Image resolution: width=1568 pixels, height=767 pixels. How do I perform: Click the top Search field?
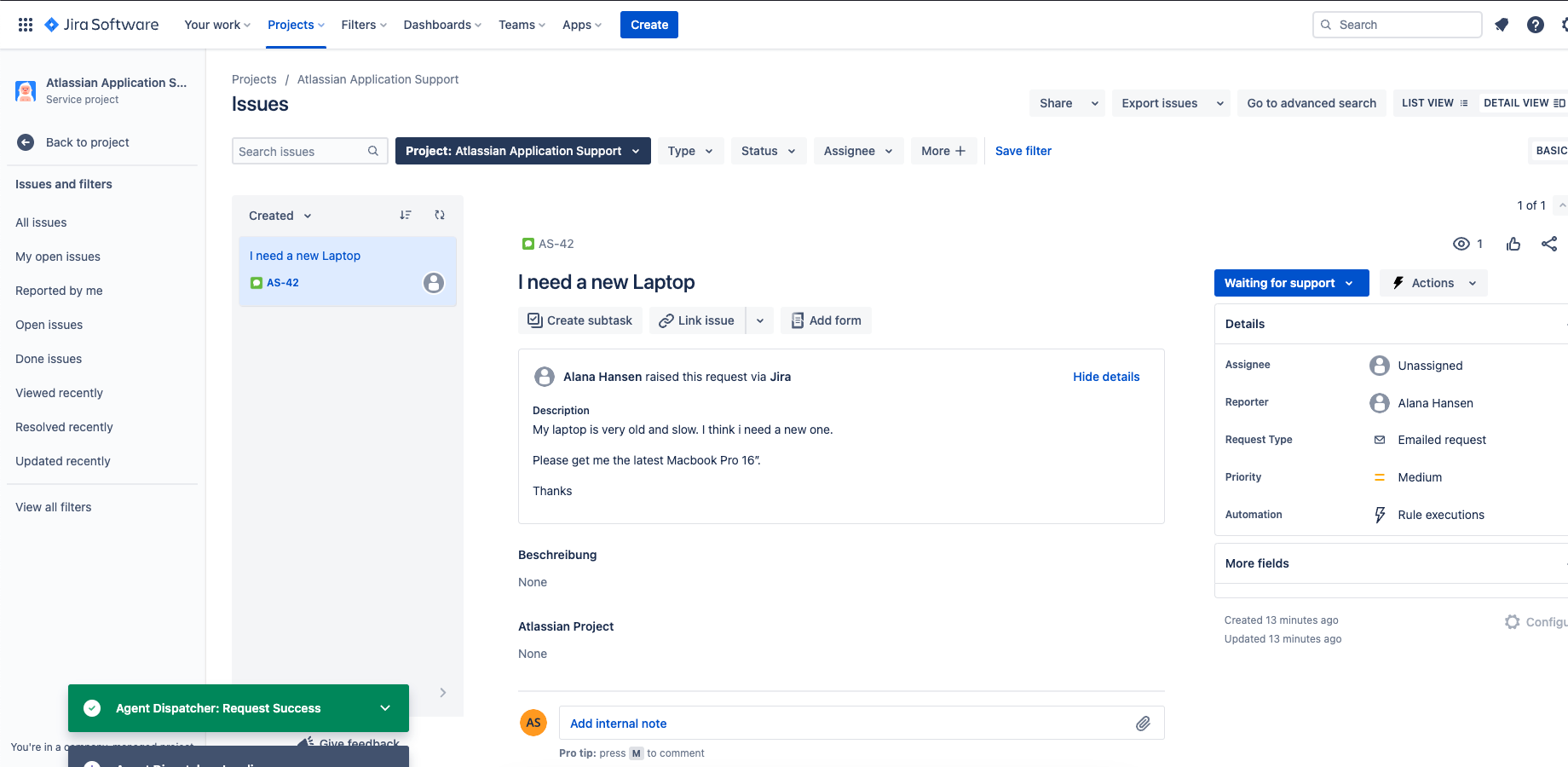(x=1397, y=25)
